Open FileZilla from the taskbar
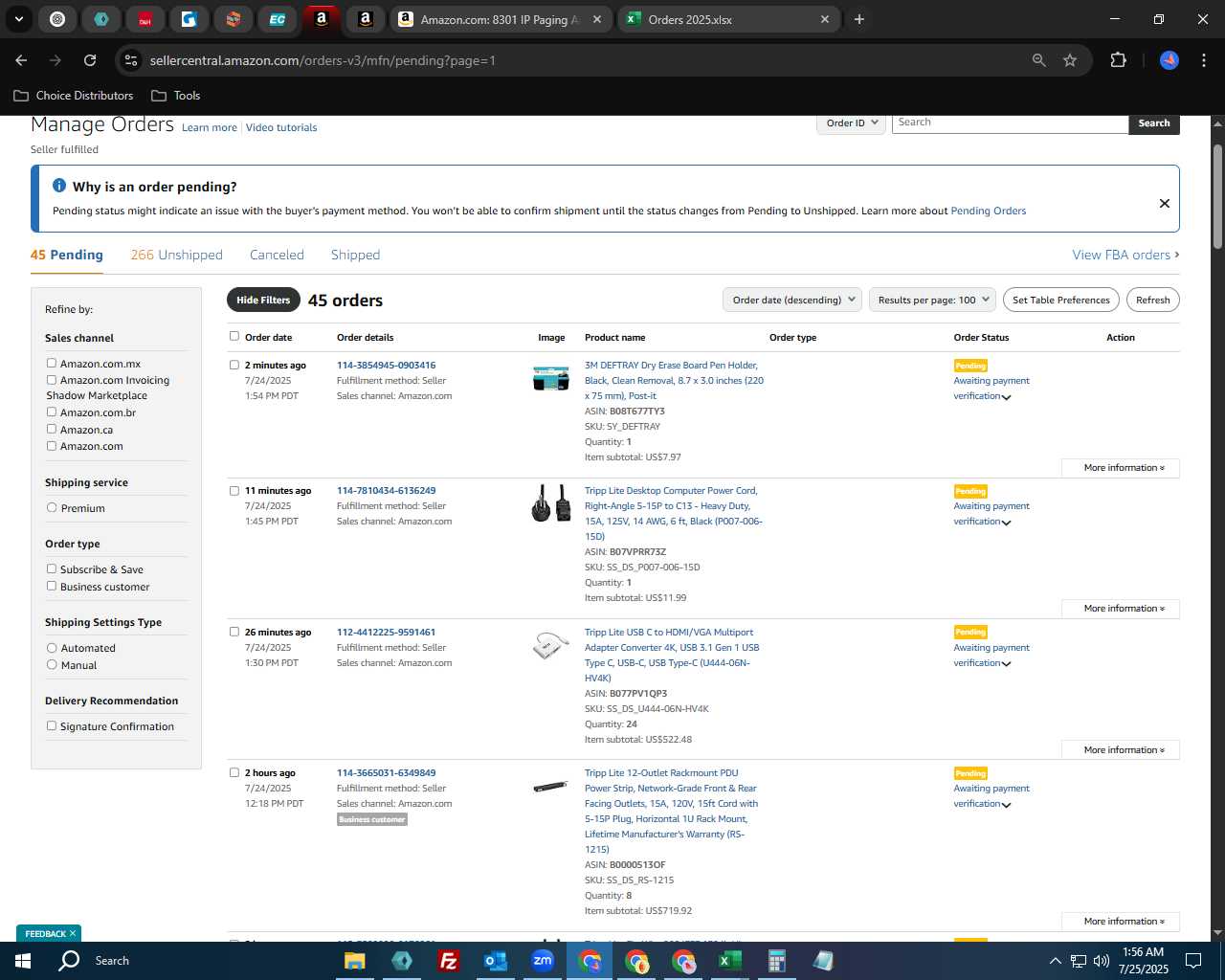 tap(449, 961)
